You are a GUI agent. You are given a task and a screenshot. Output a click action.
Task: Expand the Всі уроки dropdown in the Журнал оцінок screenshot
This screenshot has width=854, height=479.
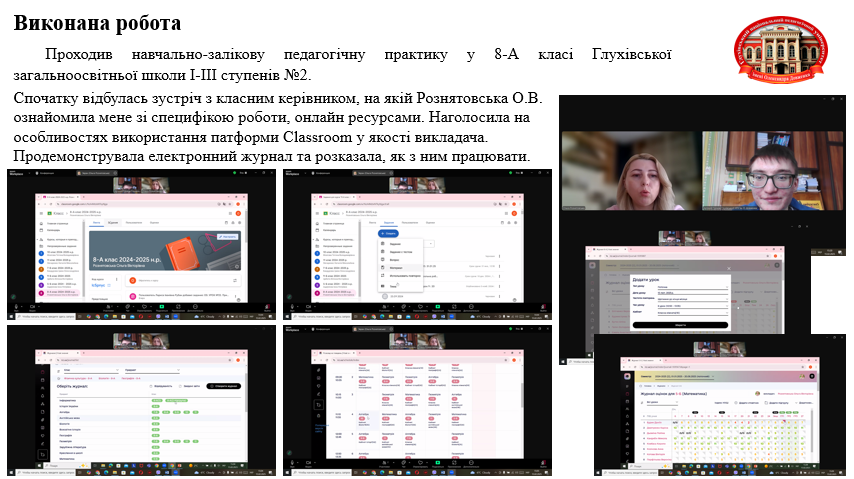pyautogui.click(x=662, y=402)
